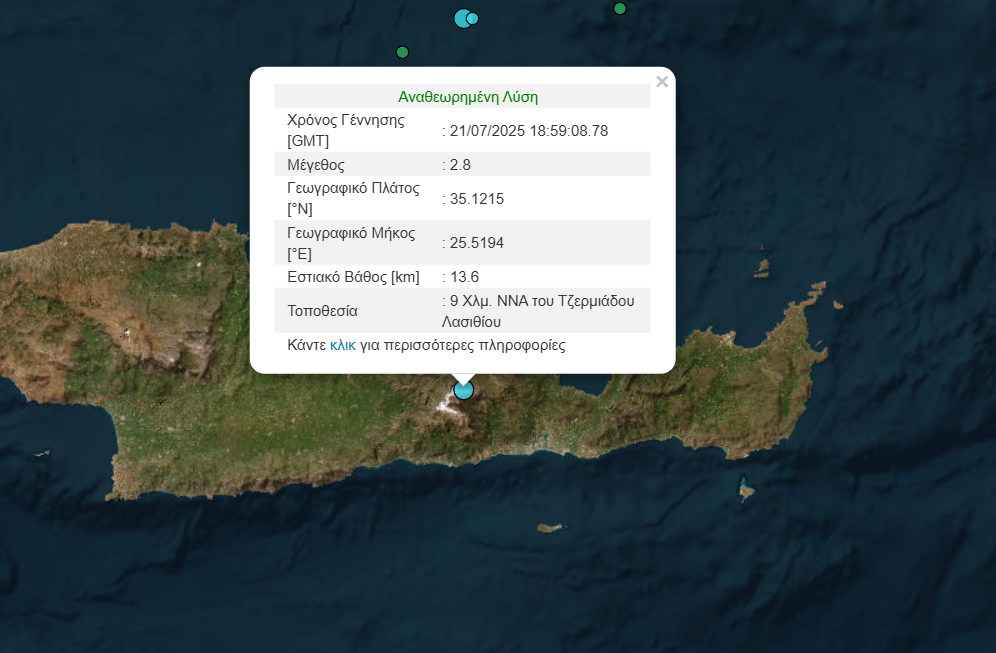The image size is (996, 653).
Task: Select the 'Εστιακό Βάθος [km]' label
Action: click(x=353, y=277)
